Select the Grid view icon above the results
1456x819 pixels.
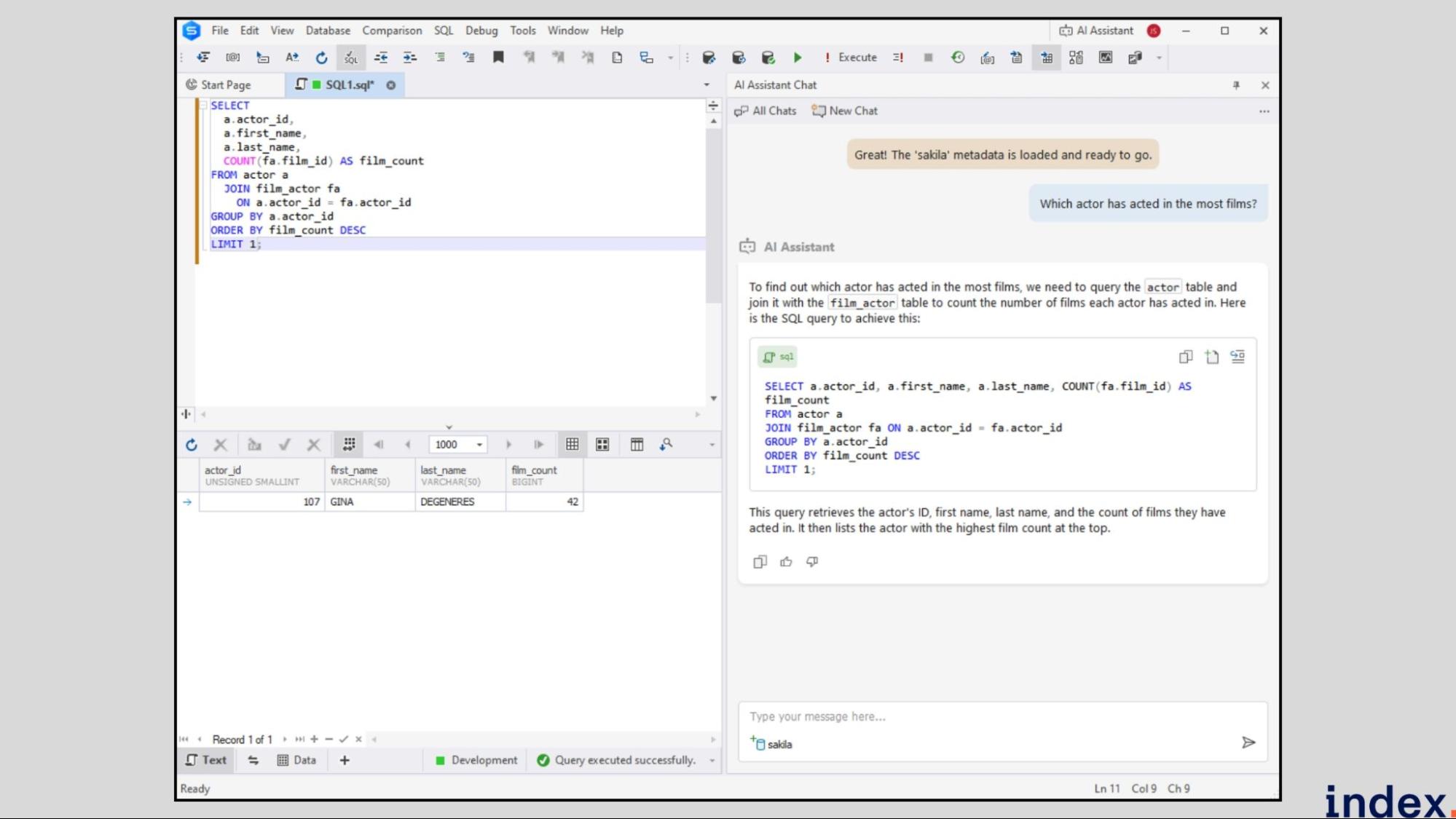572,444
